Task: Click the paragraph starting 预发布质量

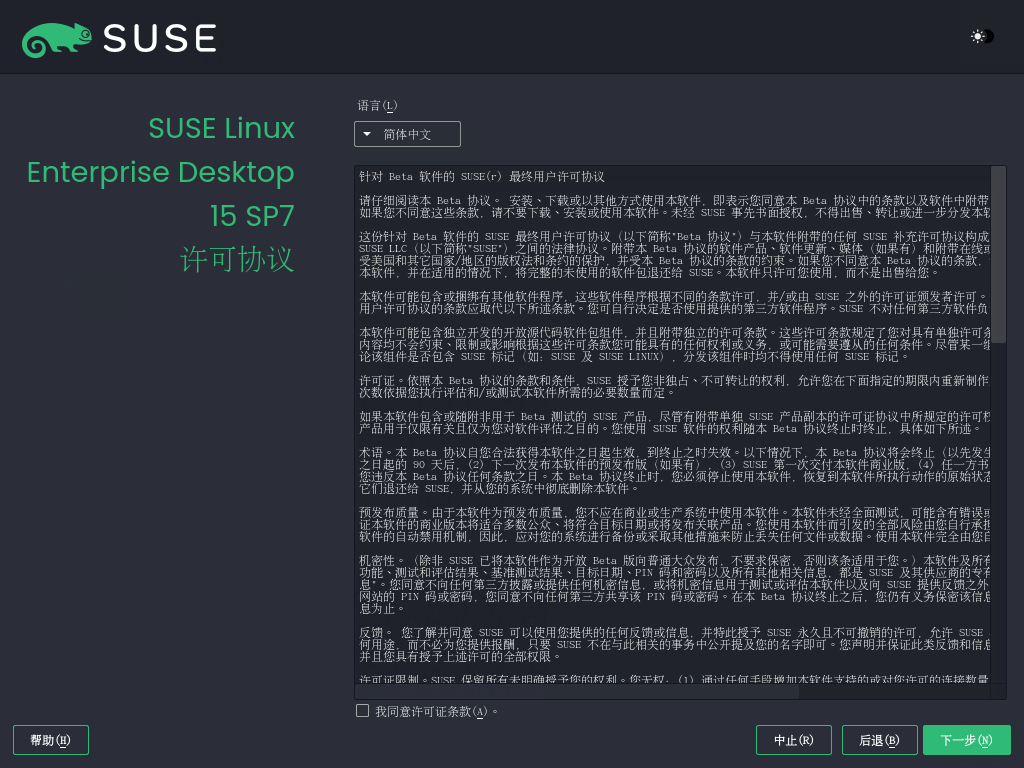Action: pyautogui.click(x=675, y=524)
